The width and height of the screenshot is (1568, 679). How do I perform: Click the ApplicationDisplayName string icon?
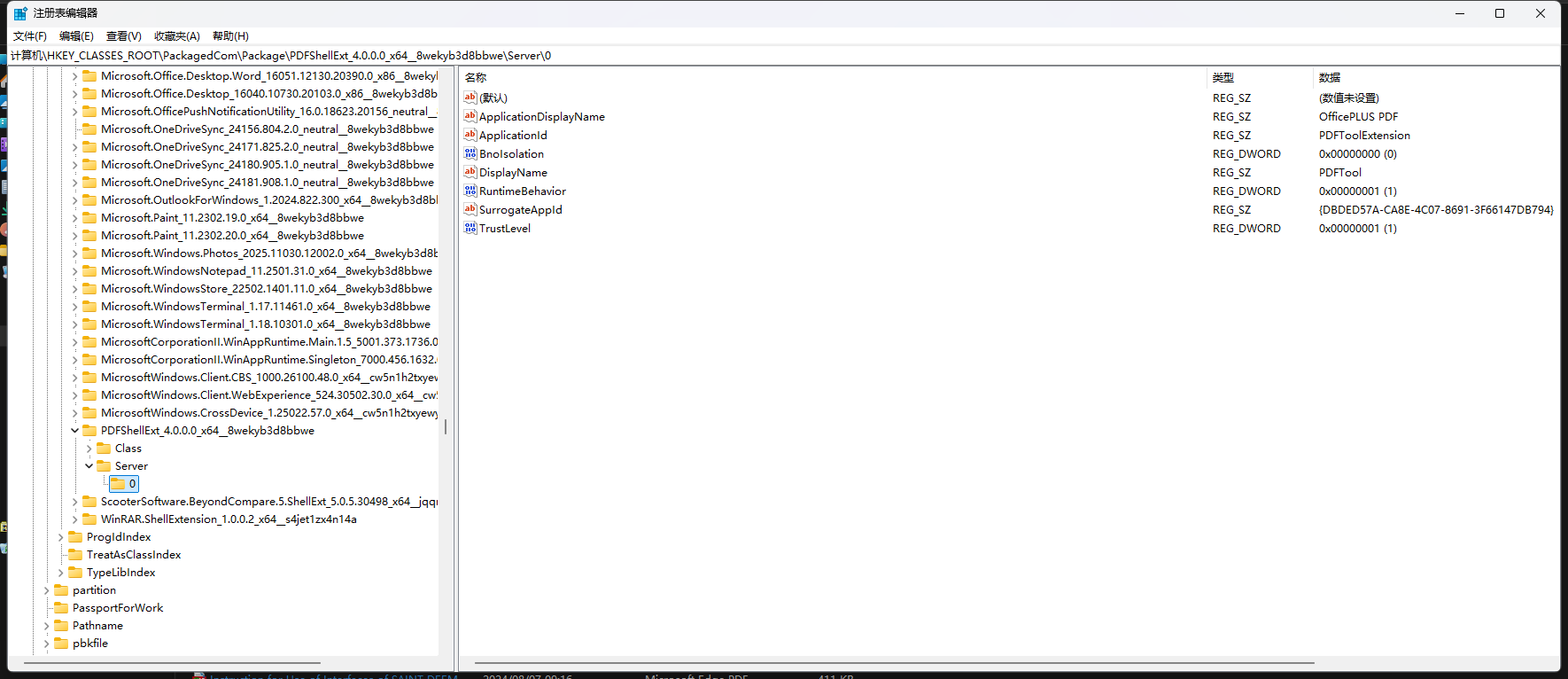tap(470, 116)
